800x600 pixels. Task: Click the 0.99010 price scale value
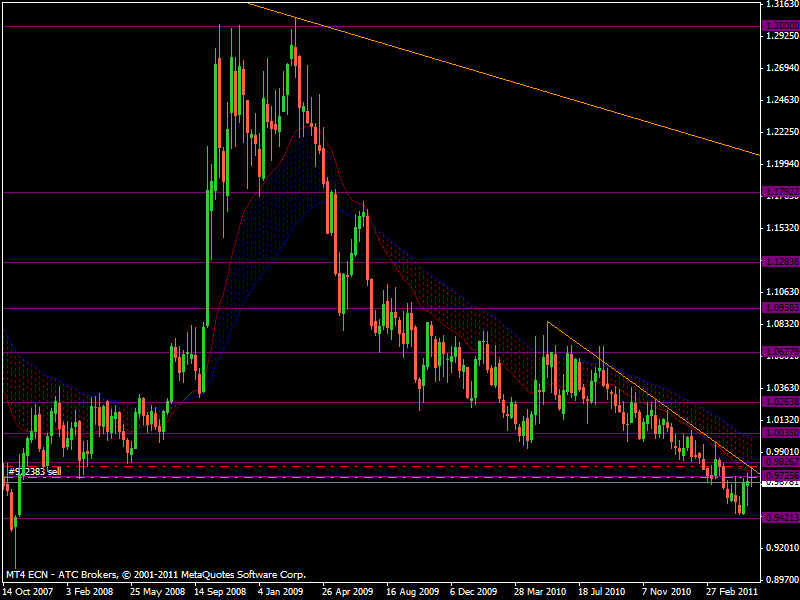[x=782, y=452]
